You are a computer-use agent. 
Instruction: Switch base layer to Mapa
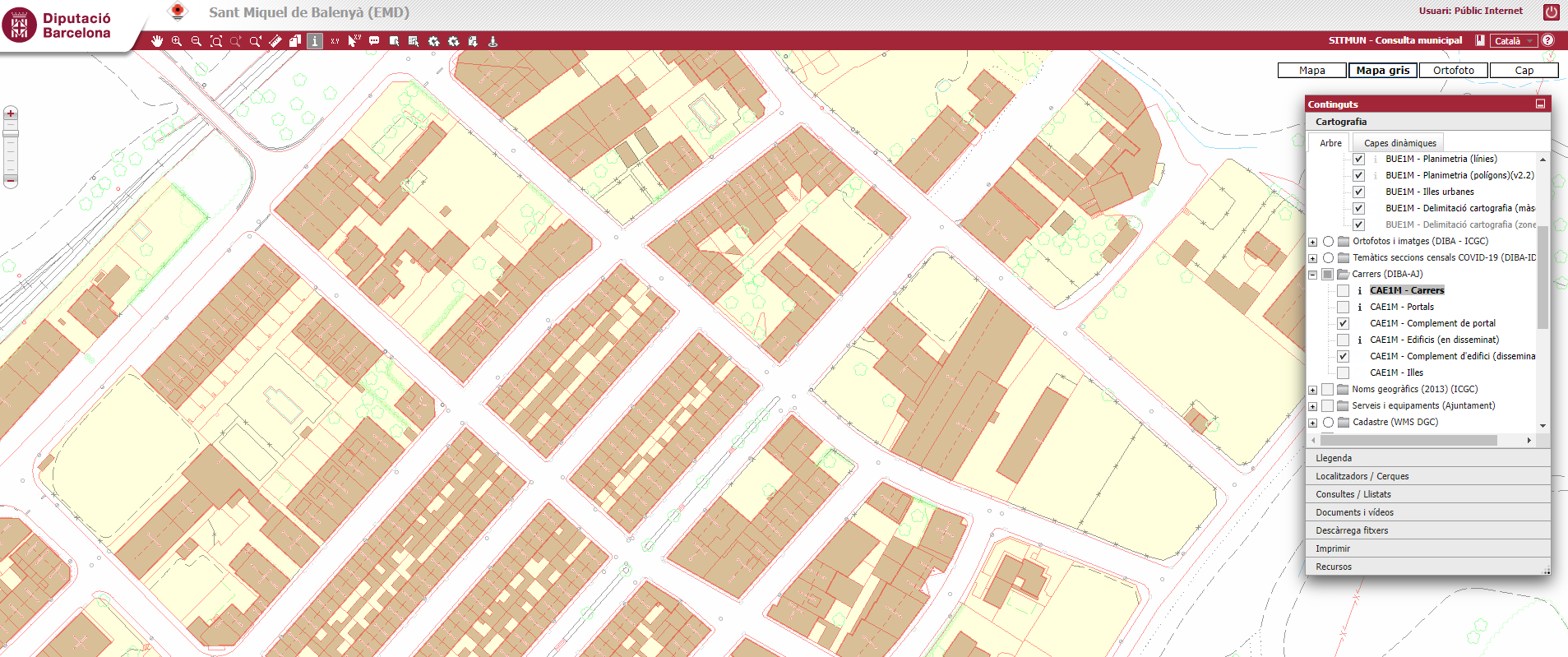[1312, 71]
